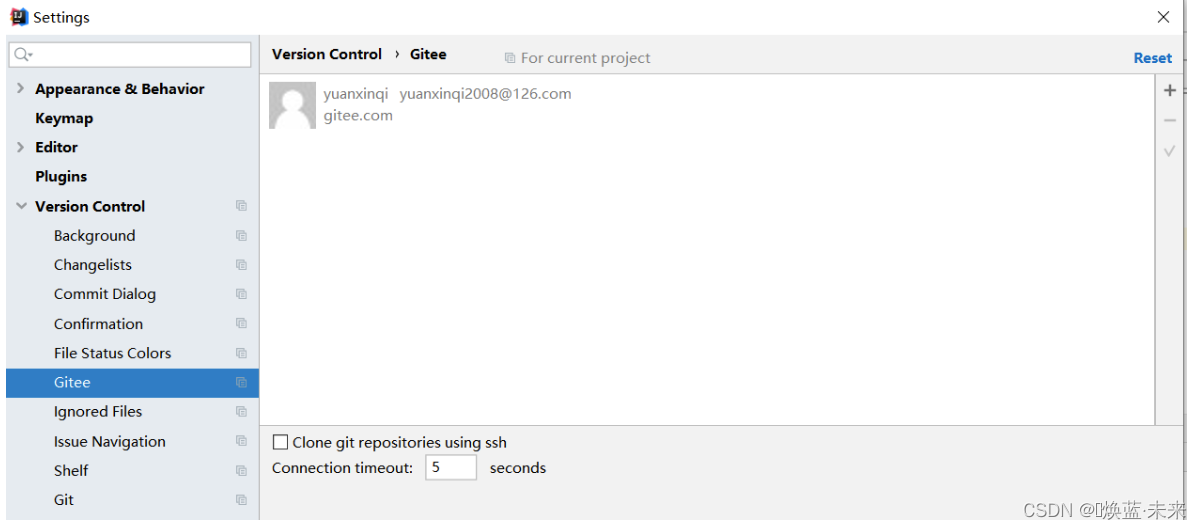This screenshot has width=1202, height=529.
Task: Add a new Gitee account with plus icon
Action: click(x=1169, y=91)
